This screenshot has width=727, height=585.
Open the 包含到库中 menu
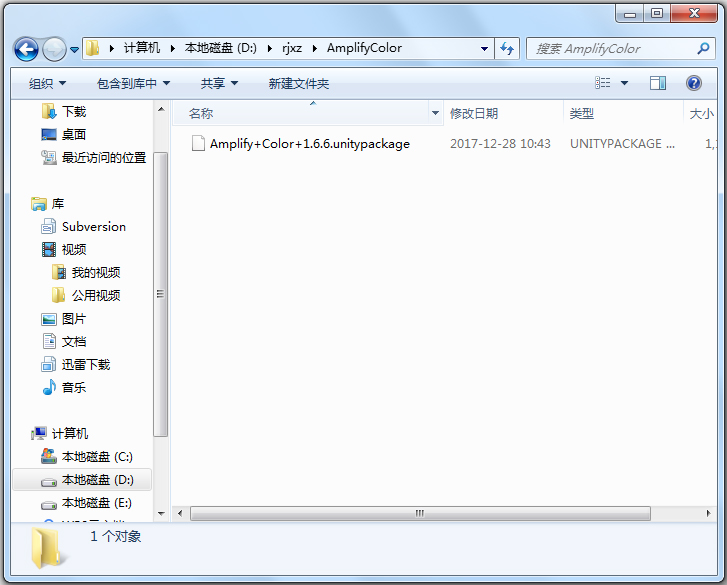133,83
